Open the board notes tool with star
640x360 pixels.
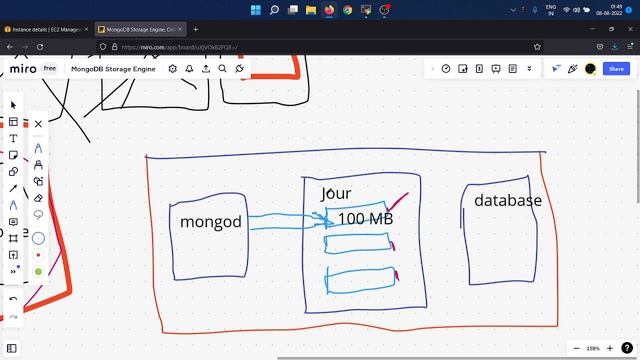click(462, 69)
